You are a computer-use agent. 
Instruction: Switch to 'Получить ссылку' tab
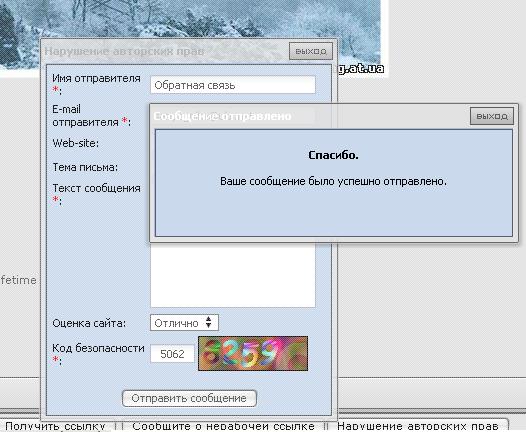coord(55,426)
